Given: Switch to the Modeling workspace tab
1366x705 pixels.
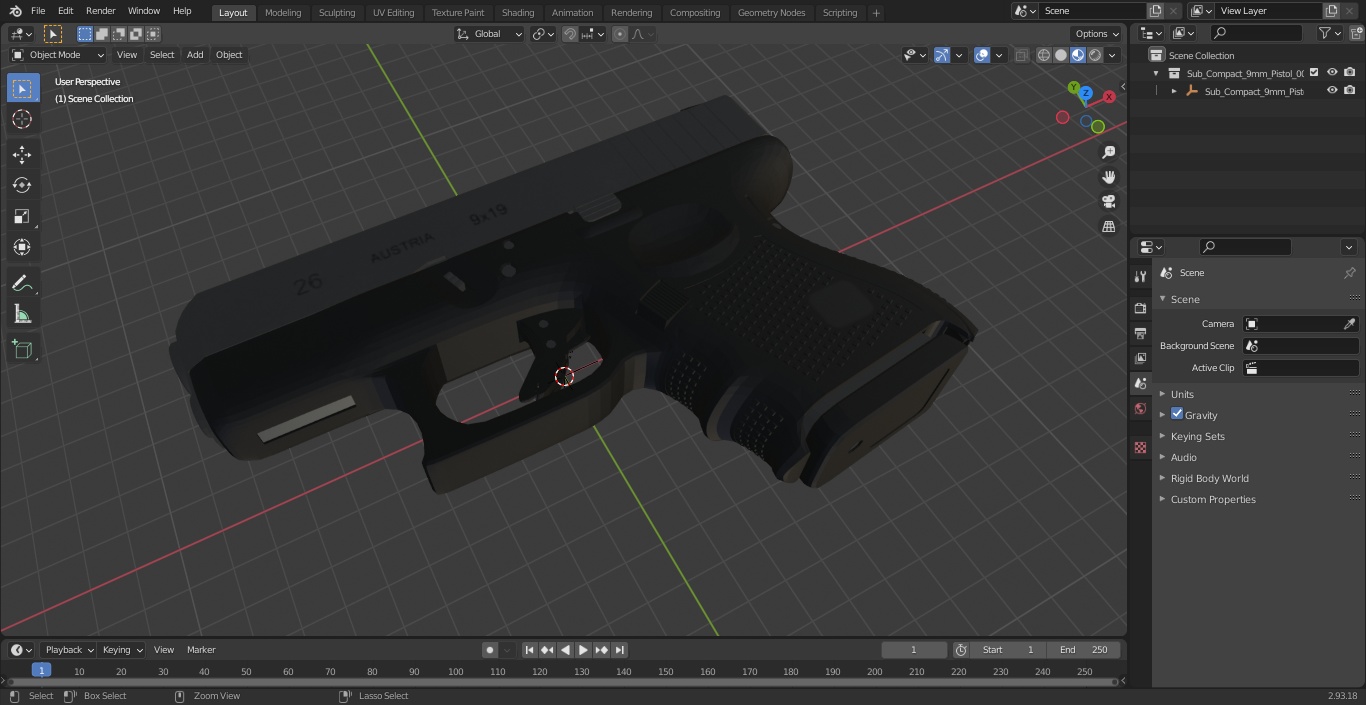Looking at the screenshot, I should click(x=283, y=12).
